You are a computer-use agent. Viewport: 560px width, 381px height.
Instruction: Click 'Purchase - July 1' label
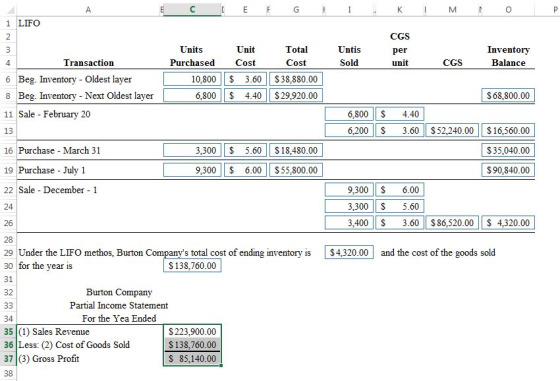(52, 170)
